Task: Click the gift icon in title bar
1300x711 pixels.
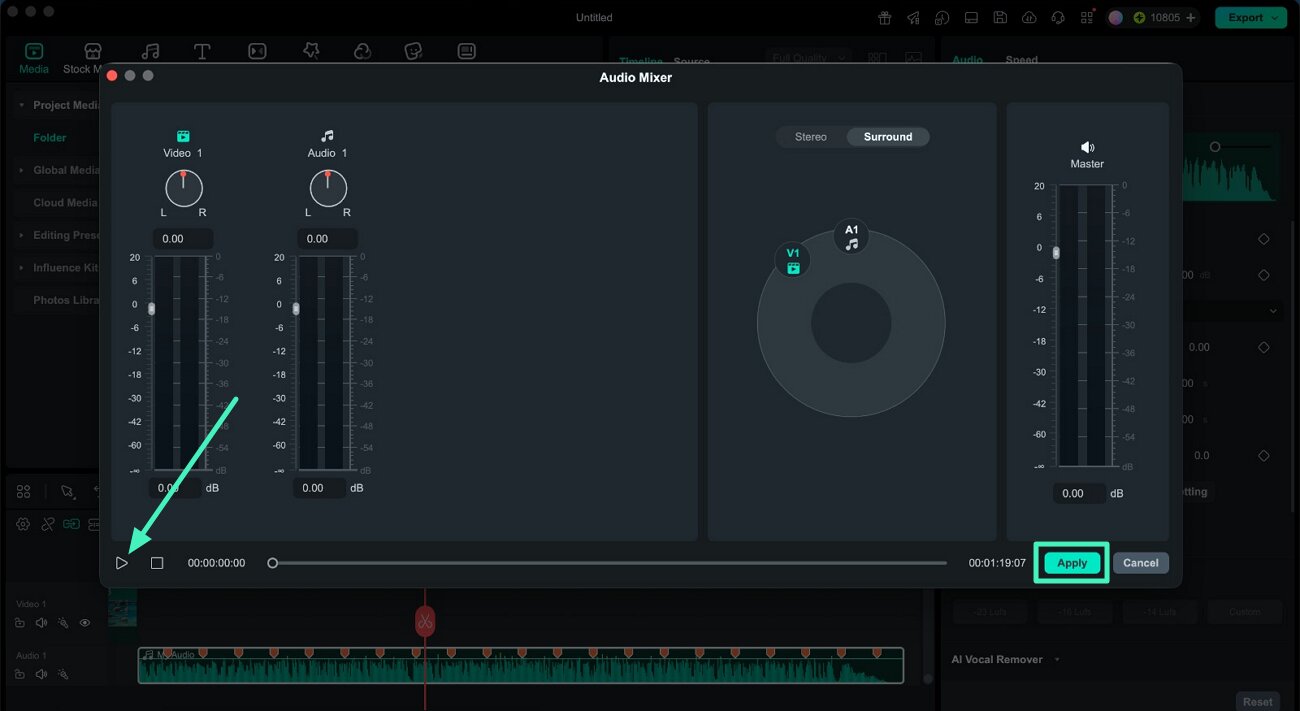Action: (885, 18)
